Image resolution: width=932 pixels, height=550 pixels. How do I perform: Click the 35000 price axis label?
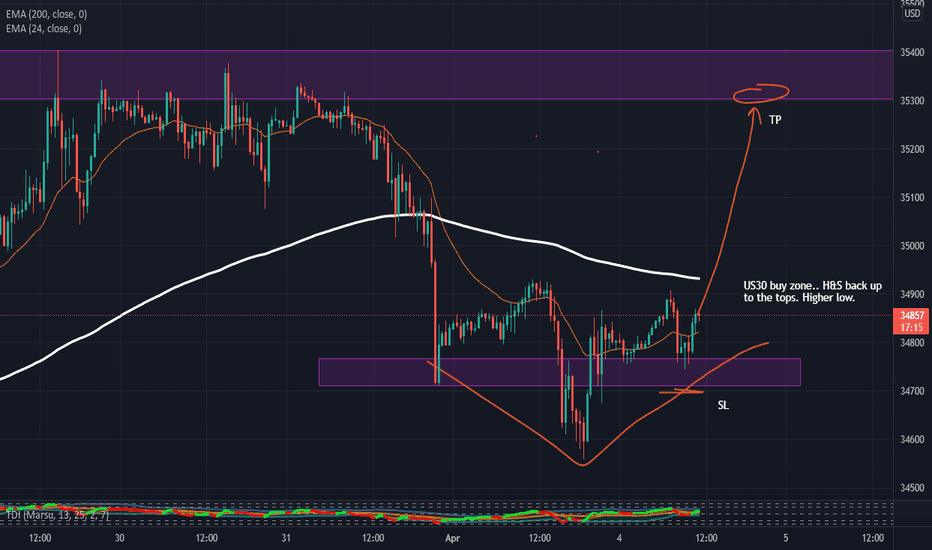(912, 246)
